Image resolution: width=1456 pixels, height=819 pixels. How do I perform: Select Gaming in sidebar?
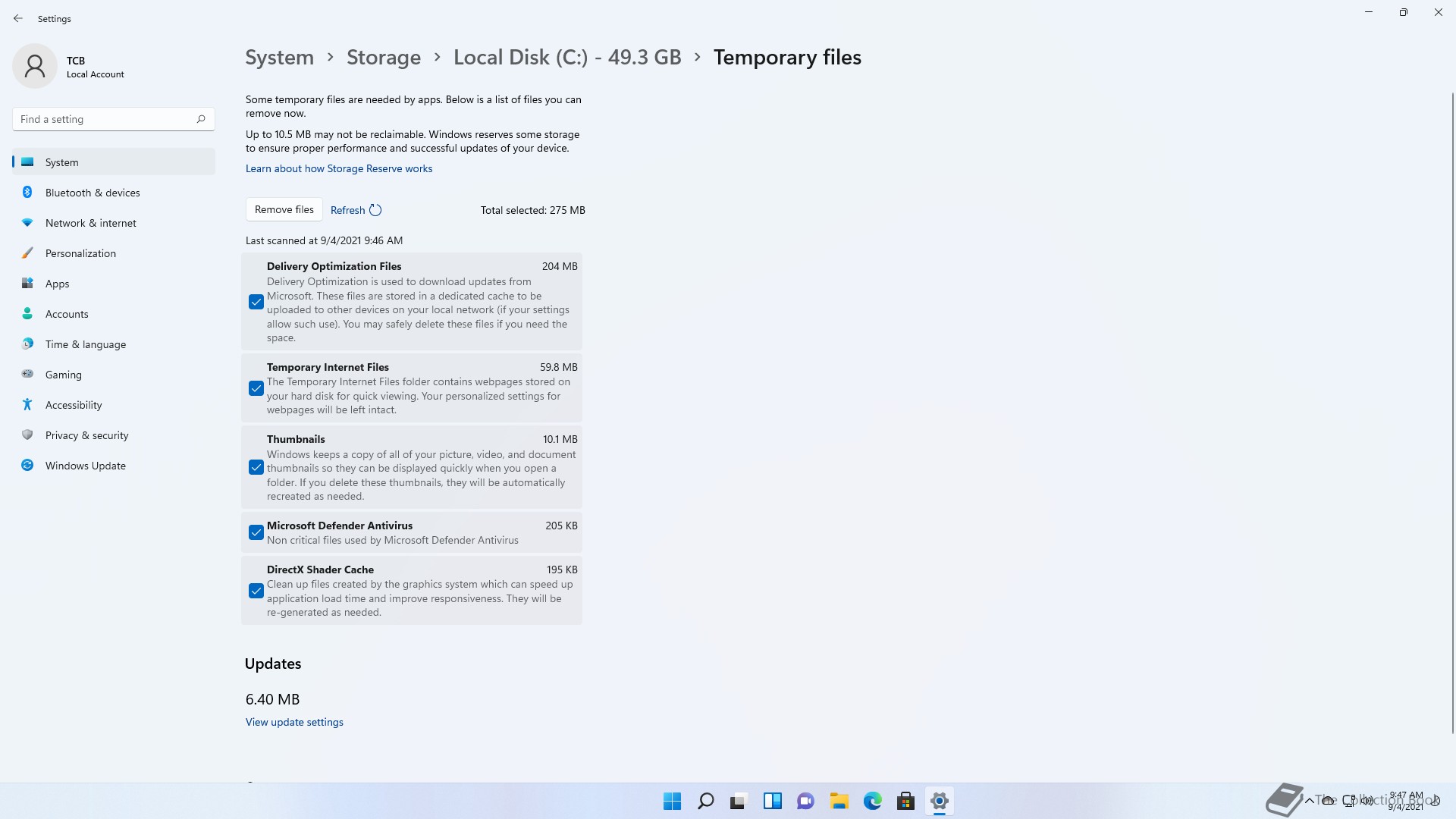(114, 375)
